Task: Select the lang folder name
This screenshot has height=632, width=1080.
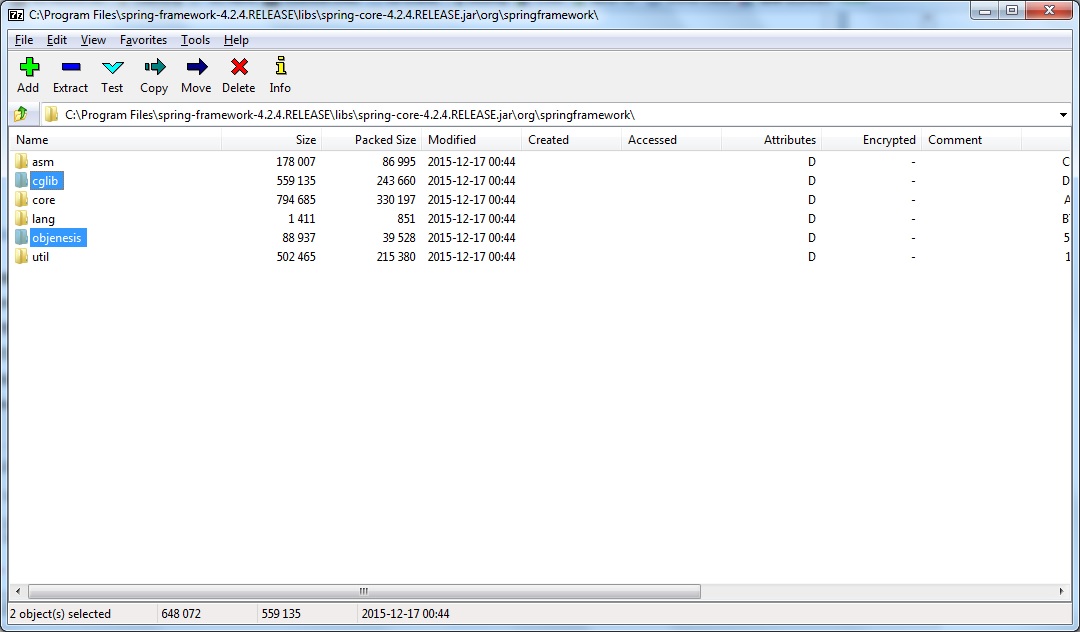Action: click(43, 218)
